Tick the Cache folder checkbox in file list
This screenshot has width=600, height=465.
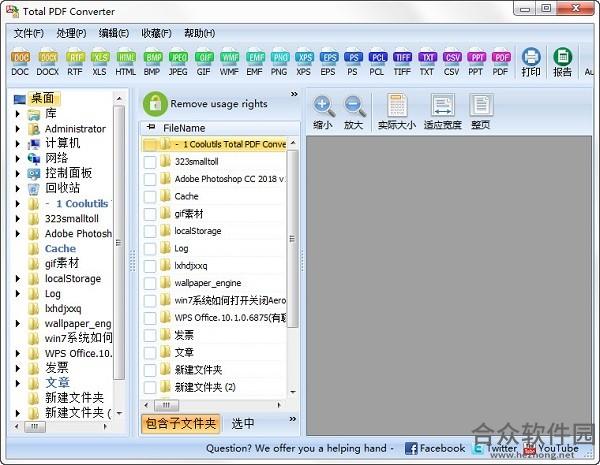150,197
